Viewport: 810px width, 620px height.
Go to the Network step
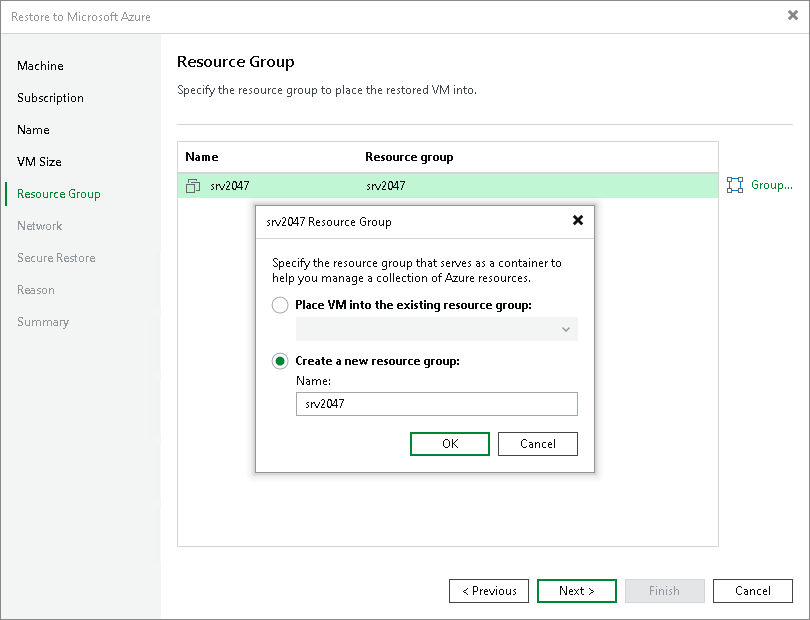pos(39,226)
